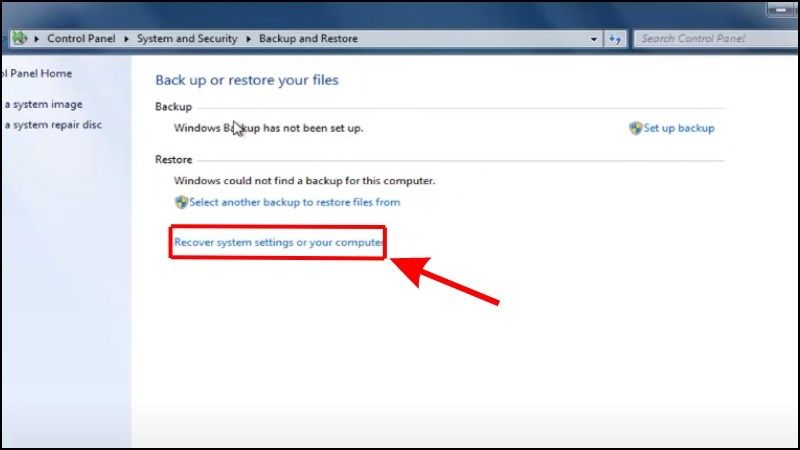Click the shield icon beside Set up backup
The height and width of the screenshot is (450, 800).
pyautogui.click(x=635, y=128)
